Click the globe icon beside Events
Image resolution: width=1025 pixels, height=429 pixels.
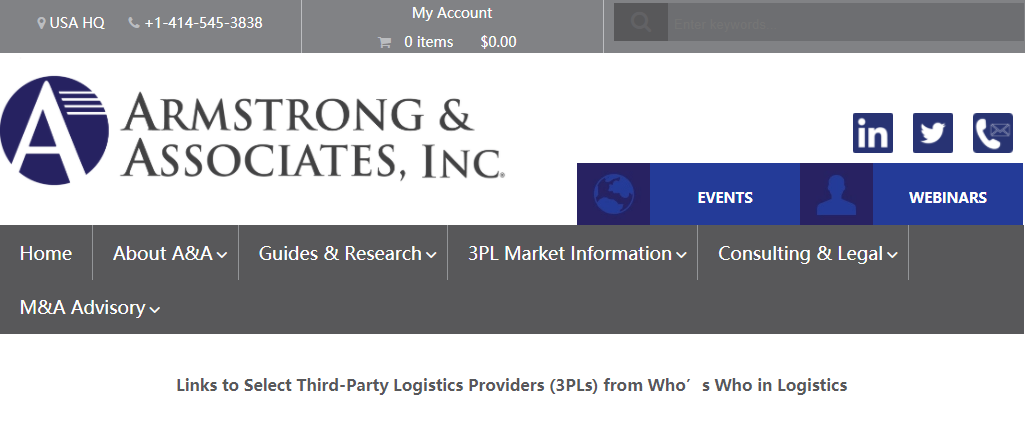(613, 194)
